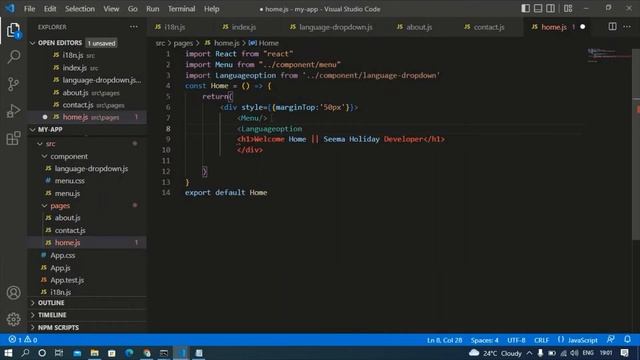
Task: Open the Extensions view
Action: (x=13, y=138)
